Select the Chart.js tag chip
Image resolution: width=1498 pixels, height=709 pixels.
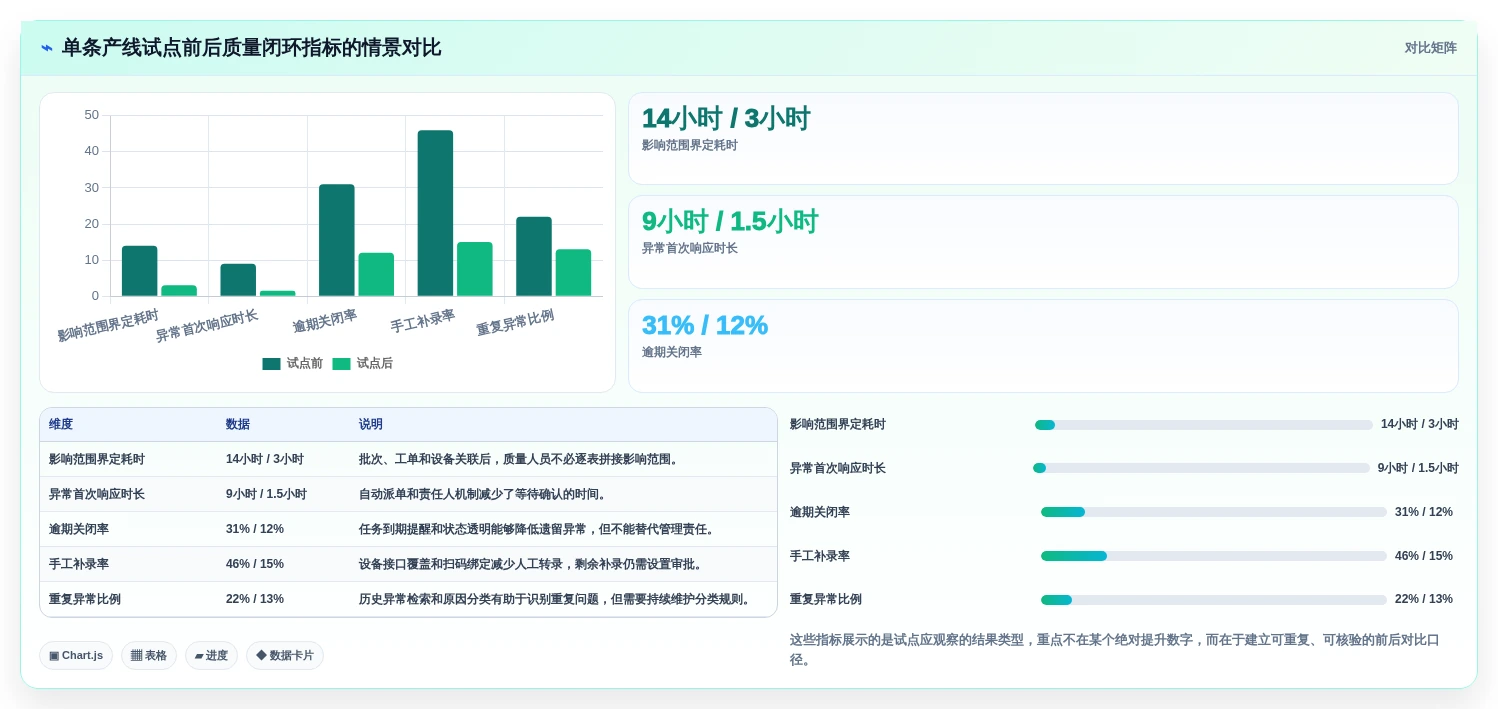pos(76,656)
